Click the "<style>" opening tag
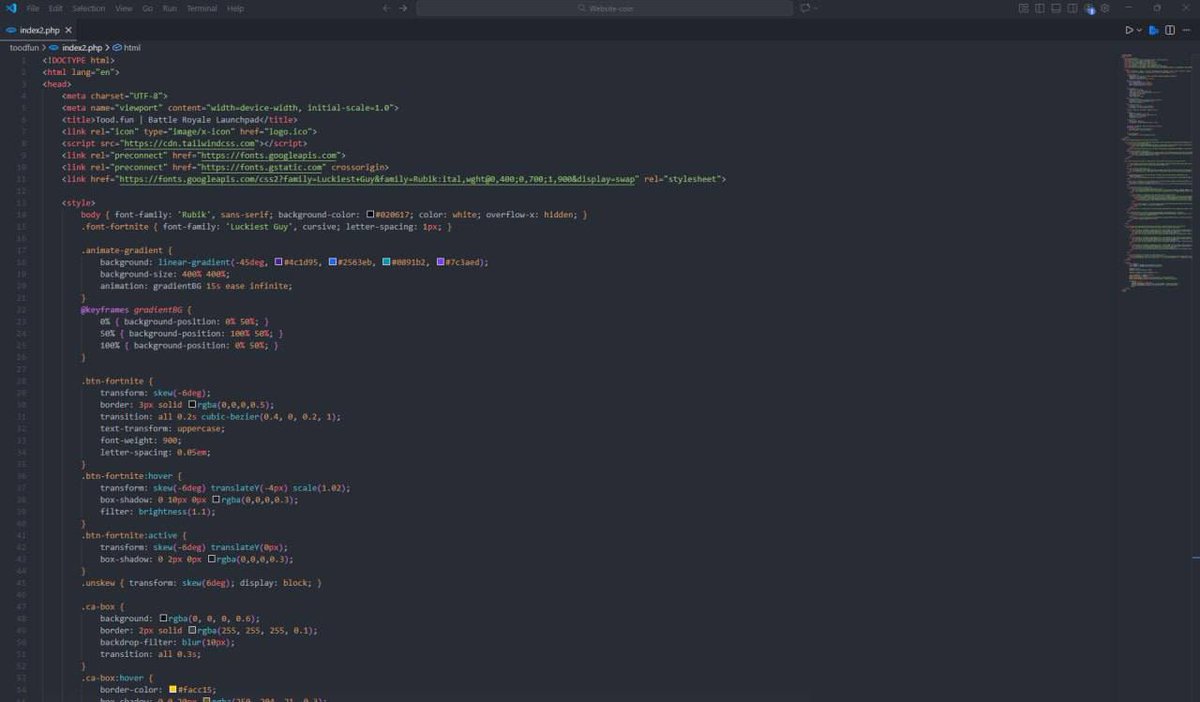 [x=78, y=203]
